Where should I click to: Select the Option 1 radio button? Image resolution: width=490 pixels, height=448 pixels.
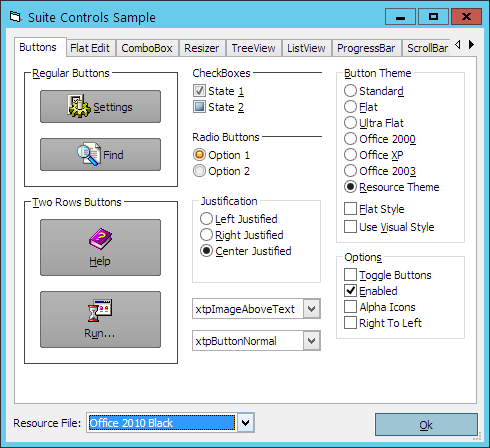(x=221, y=155)
